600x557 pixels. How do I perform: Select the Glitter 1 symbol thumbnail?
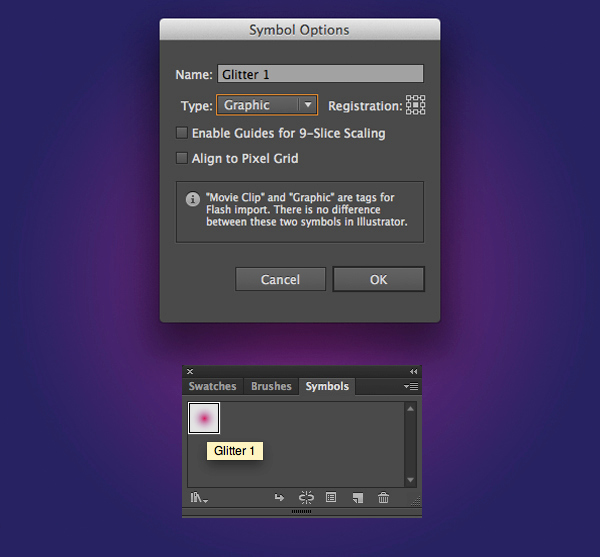[x=204, y=418]
